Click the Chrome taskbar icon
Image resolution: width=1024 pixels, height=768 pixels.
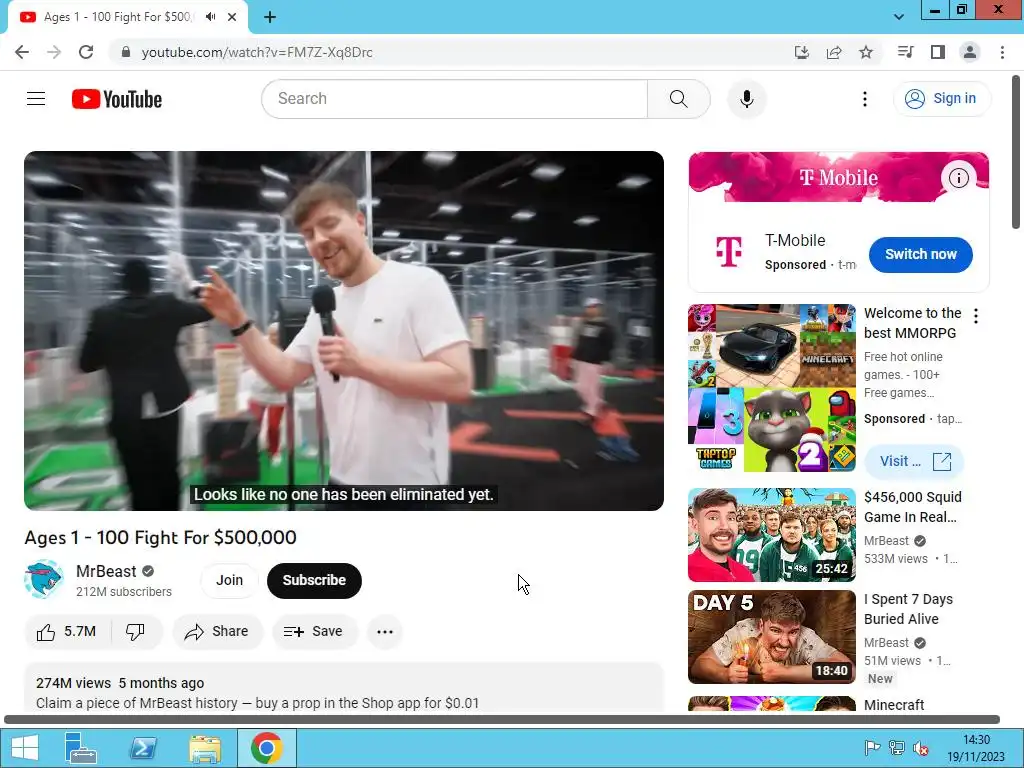[x=266, y=748]
